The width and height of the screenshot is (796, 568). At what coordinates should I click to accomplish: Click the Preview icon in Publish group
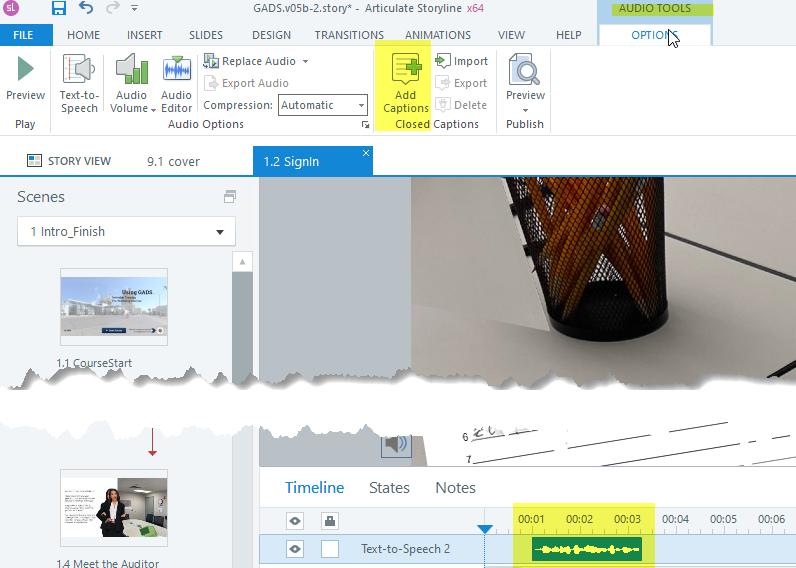[525, 76]
